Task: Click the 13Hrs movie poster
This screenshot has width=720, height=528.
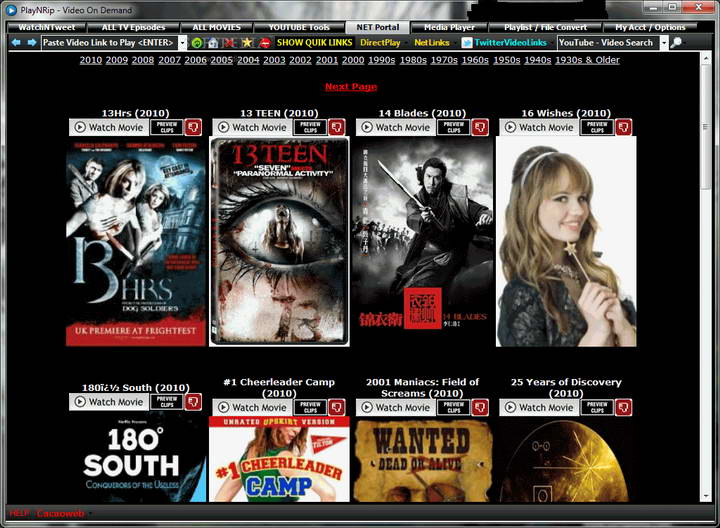Action: coord(136,242)
